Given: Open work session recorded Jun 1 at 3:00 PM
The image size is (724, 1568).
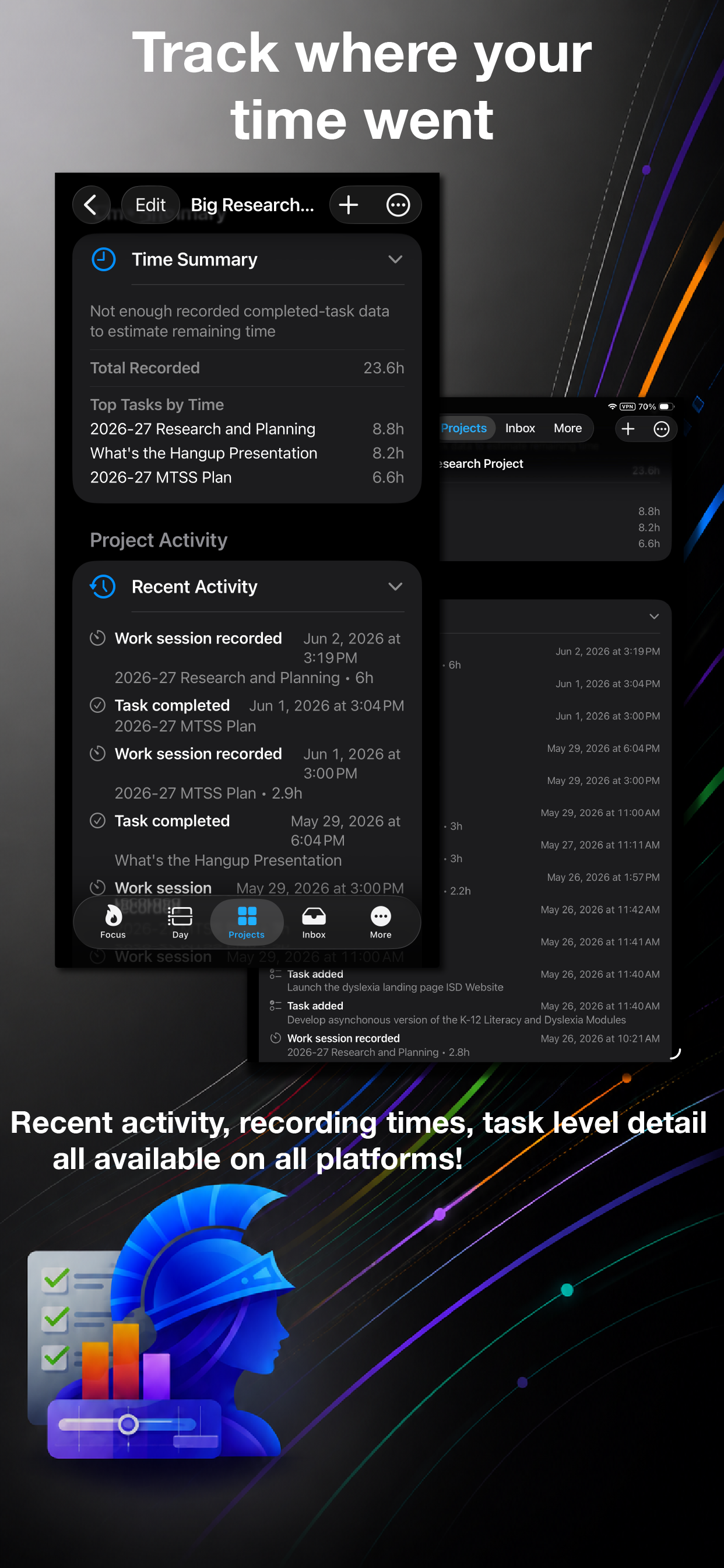Looking at the screenshot, I should [x=247, y=773].
